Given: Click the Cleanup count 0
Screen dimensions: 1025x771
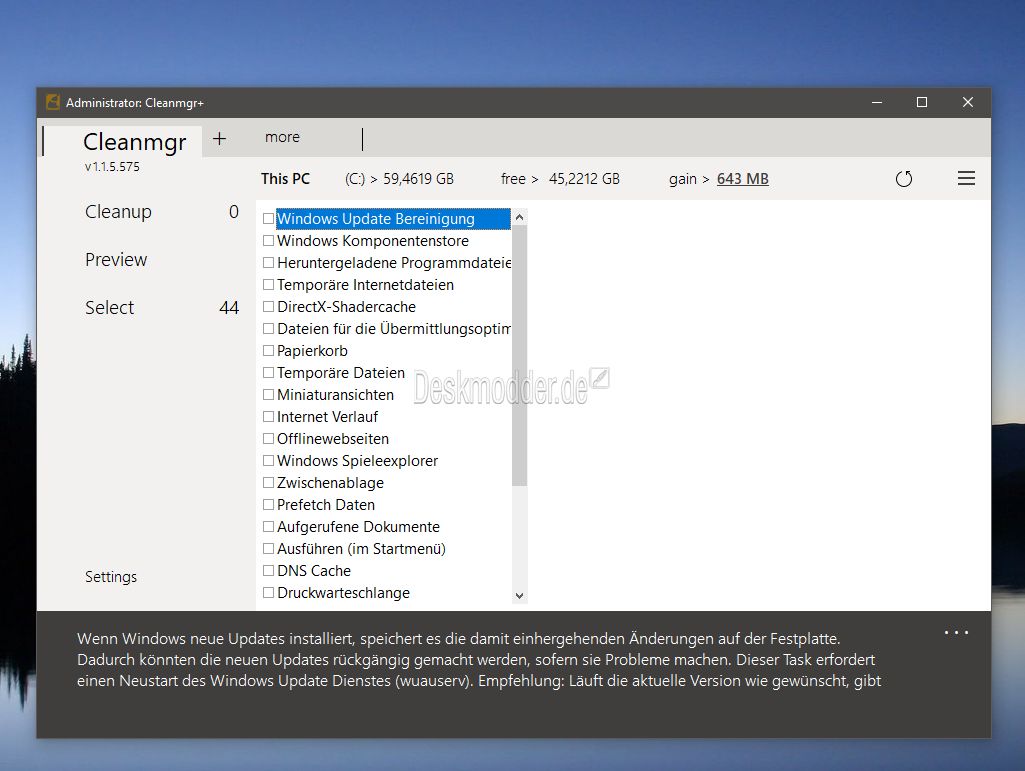Looking at the screenshot, I should pos(233,212).
